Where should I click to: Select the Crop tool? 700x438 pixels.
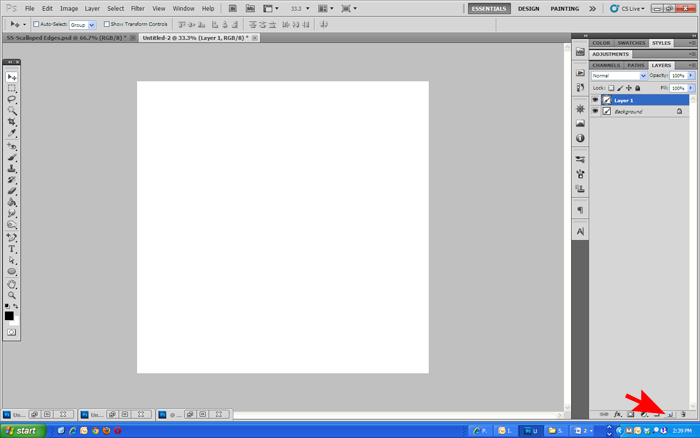coord(12,121)
